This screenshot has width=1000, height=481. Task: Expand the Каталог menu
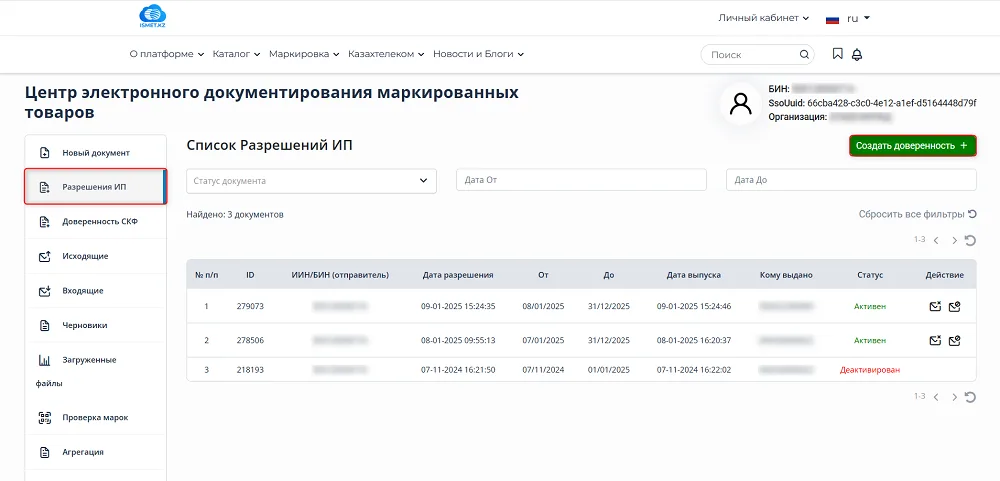(x=237, y=54)
